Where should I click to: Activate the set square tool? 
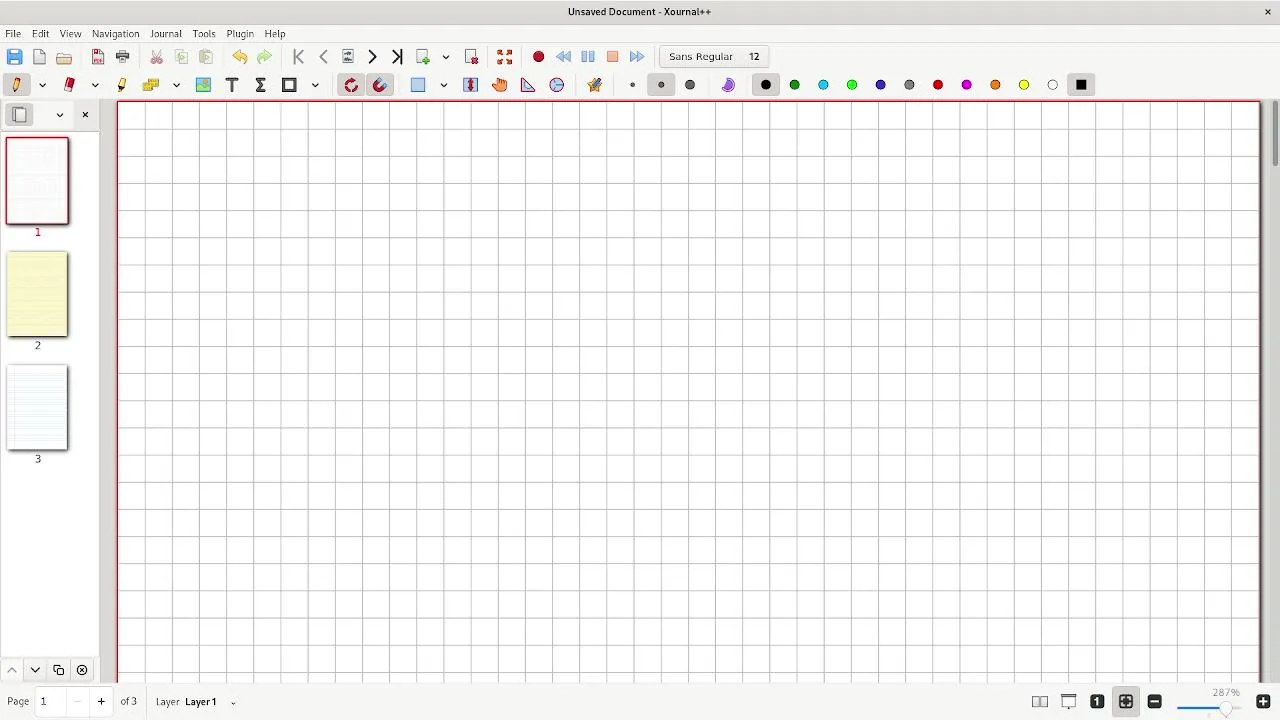(528, 85)
